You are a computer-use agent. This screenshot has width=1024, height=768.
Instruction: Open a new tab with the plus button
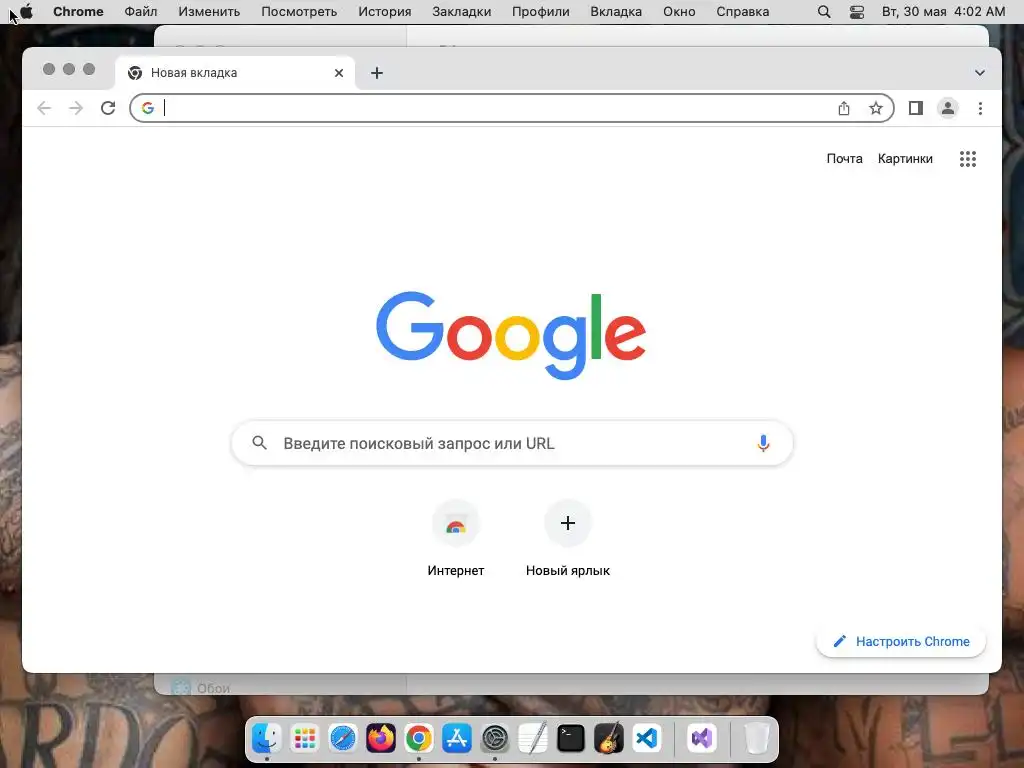click(x=377, y=73)
